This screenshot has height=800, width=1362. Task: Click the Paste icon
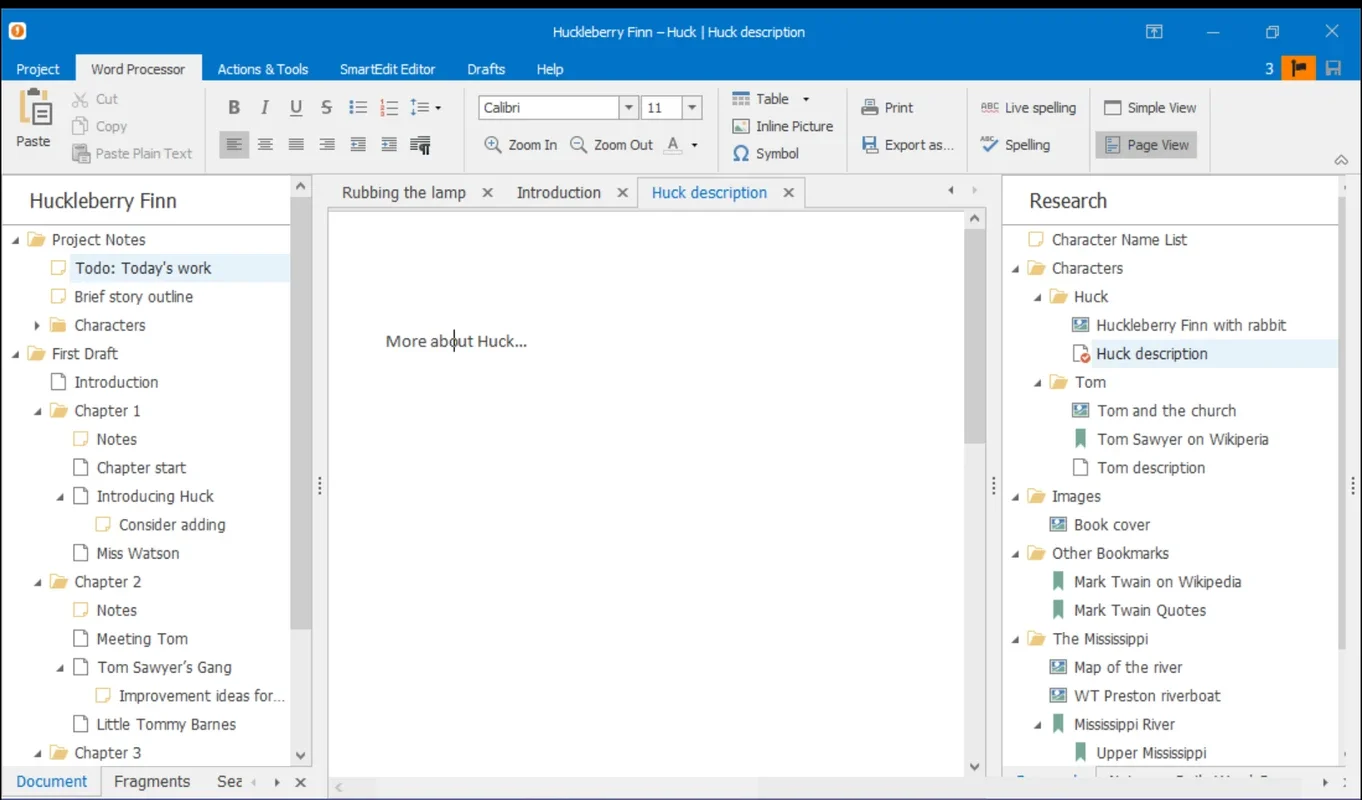(x=34, y=108)
